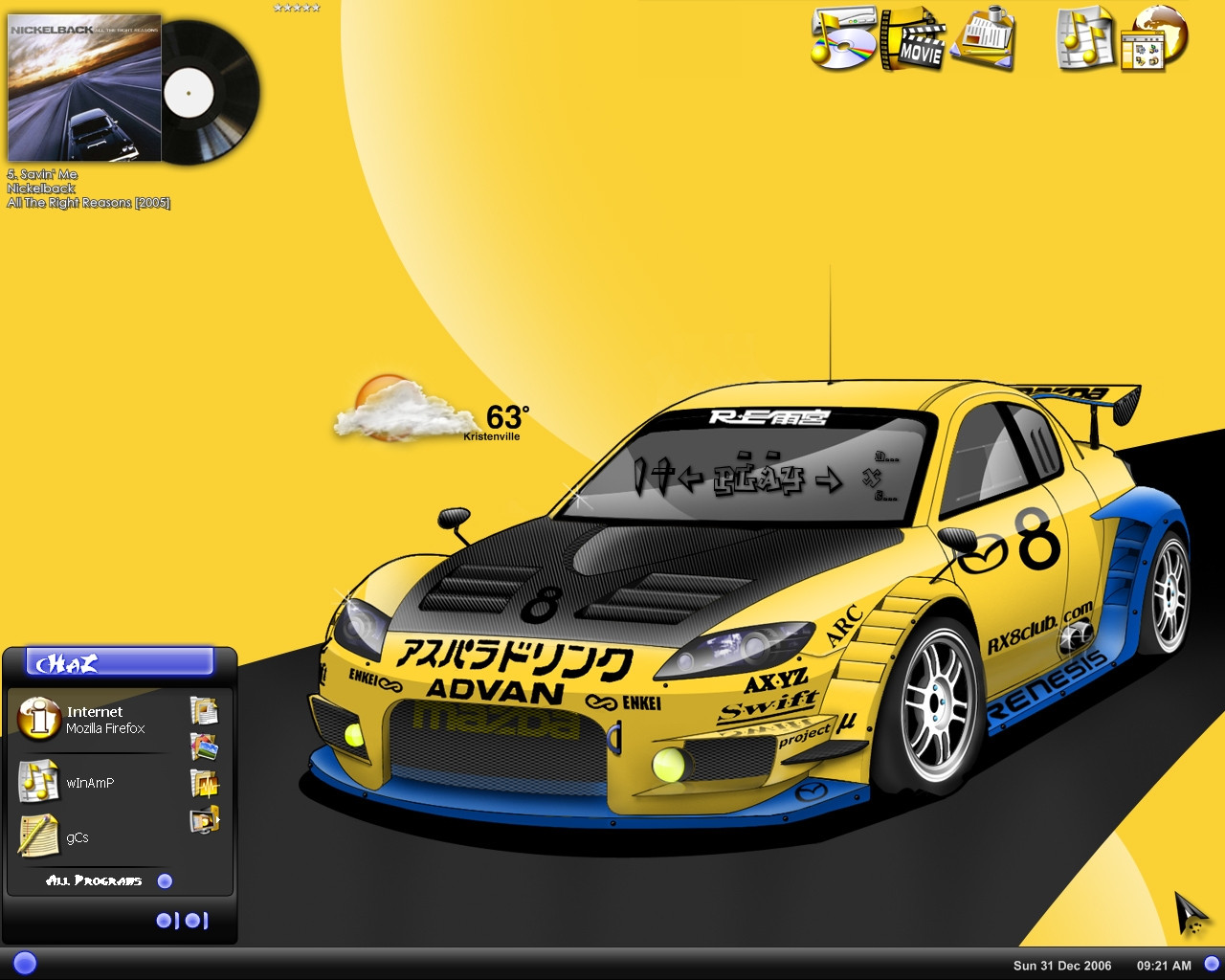Viewport: 1225px width, 980px height.
Task: Click the date Sun 31 Dec 2006
Action: coord(1062,966)
